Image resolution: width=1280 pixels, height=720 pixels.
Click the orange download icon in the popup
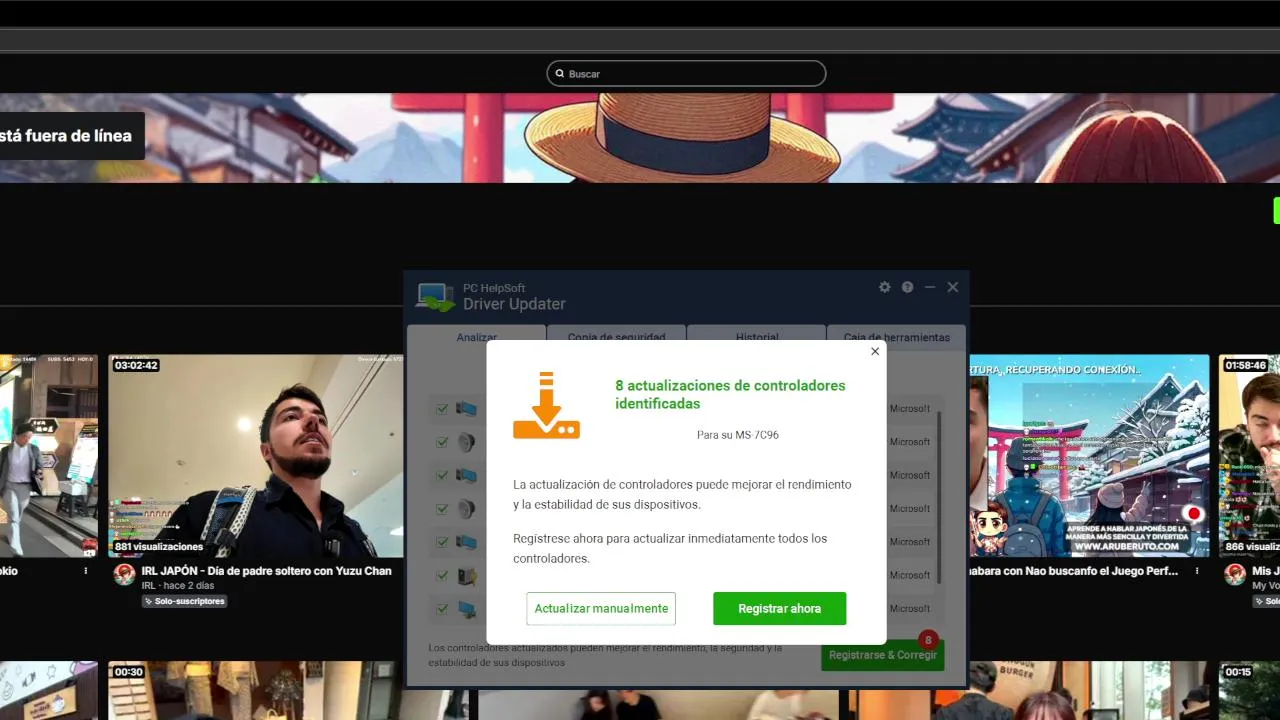click(546, 405)
